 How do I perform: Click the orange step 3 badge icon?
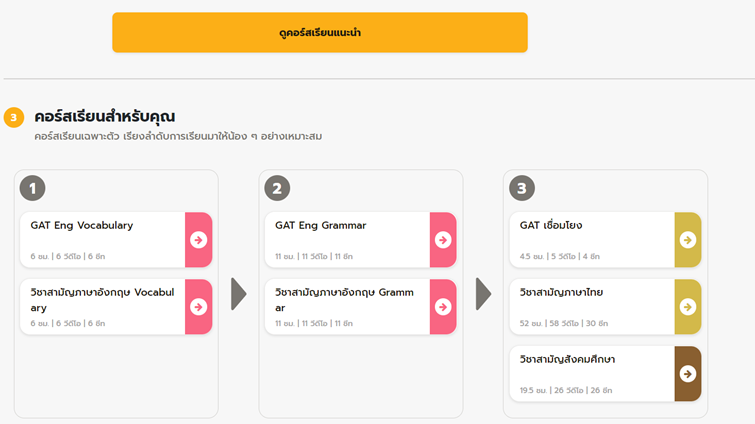click(14, 118)
